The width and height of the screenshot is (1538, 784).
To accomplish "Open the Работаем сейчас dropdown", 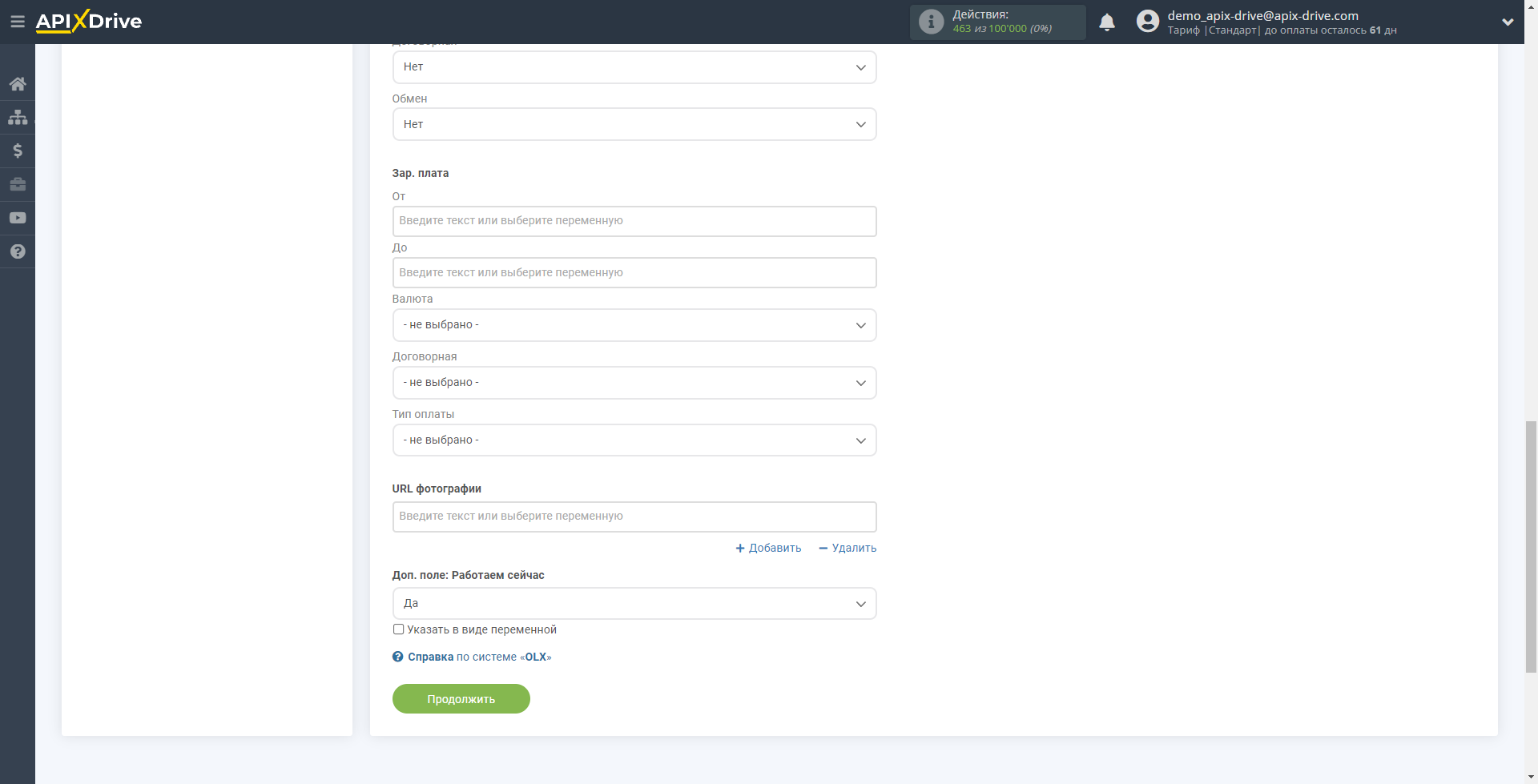I will click(634, 604).
